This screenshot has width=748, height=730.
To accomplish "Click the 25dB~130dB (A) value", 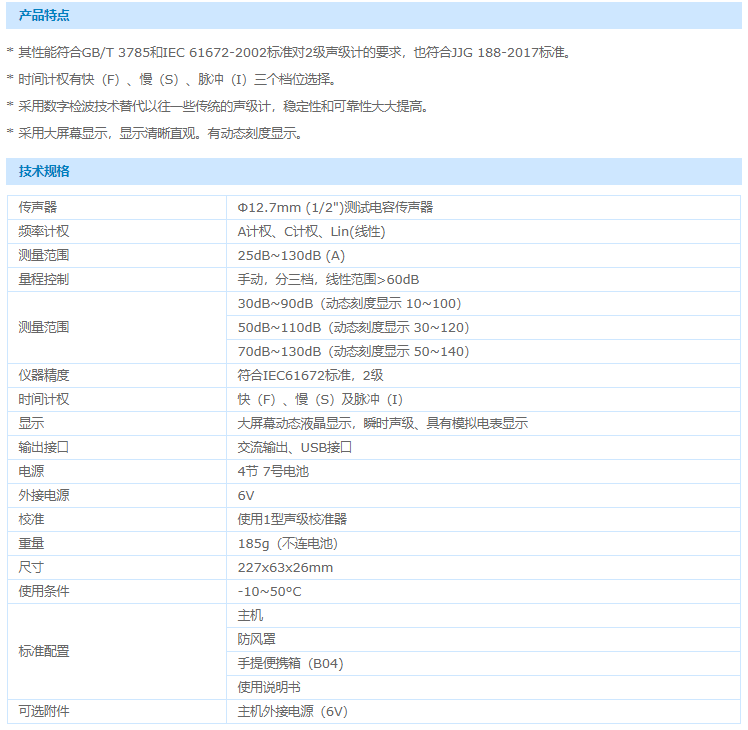I will coord(291,255).
